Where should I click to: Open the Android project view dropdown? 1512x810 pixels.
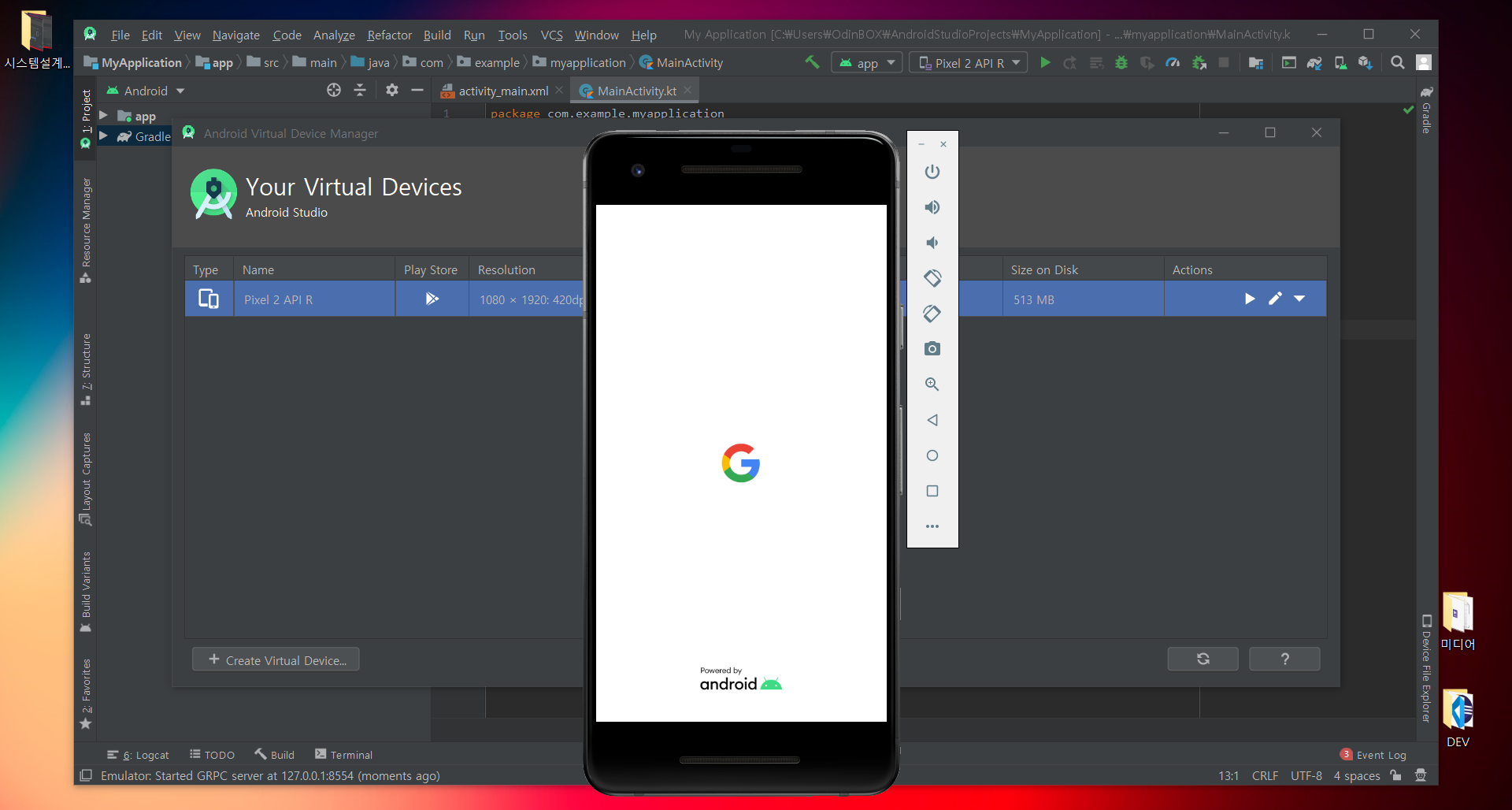click(x=146, y=91)
